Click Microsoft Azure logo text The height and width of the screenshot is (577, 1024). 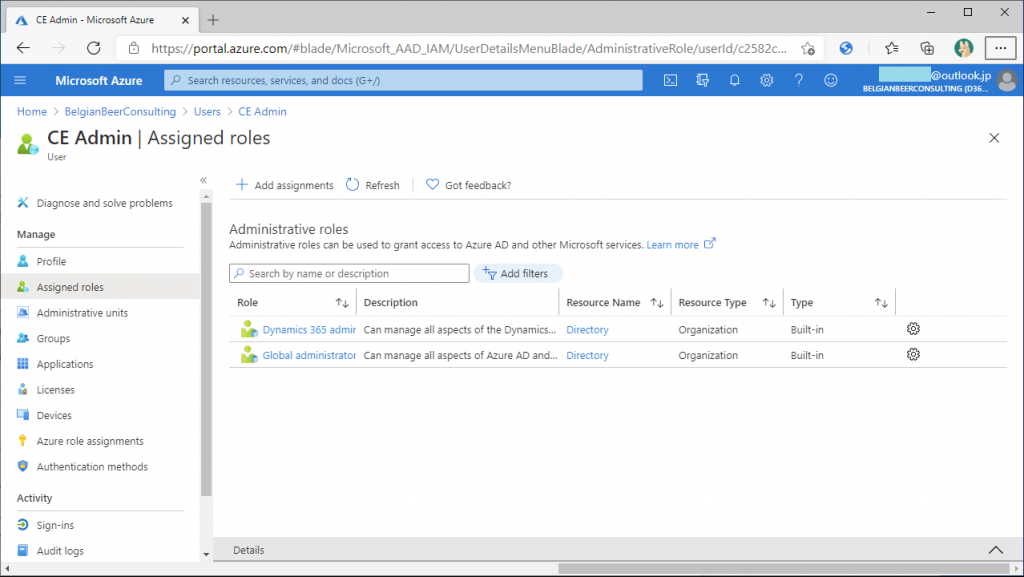(99, 80)
